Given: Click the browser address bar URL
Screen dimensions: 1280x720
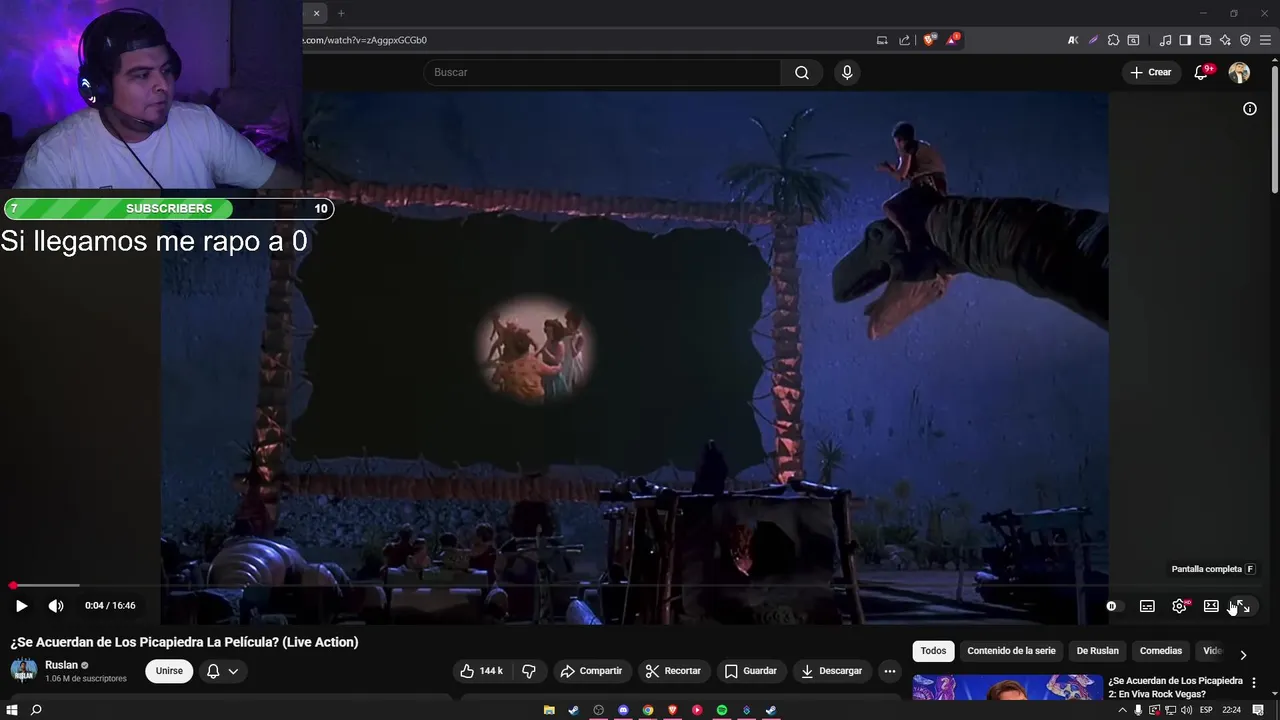Looking at the screenshot, I should (x=365, y=40).
